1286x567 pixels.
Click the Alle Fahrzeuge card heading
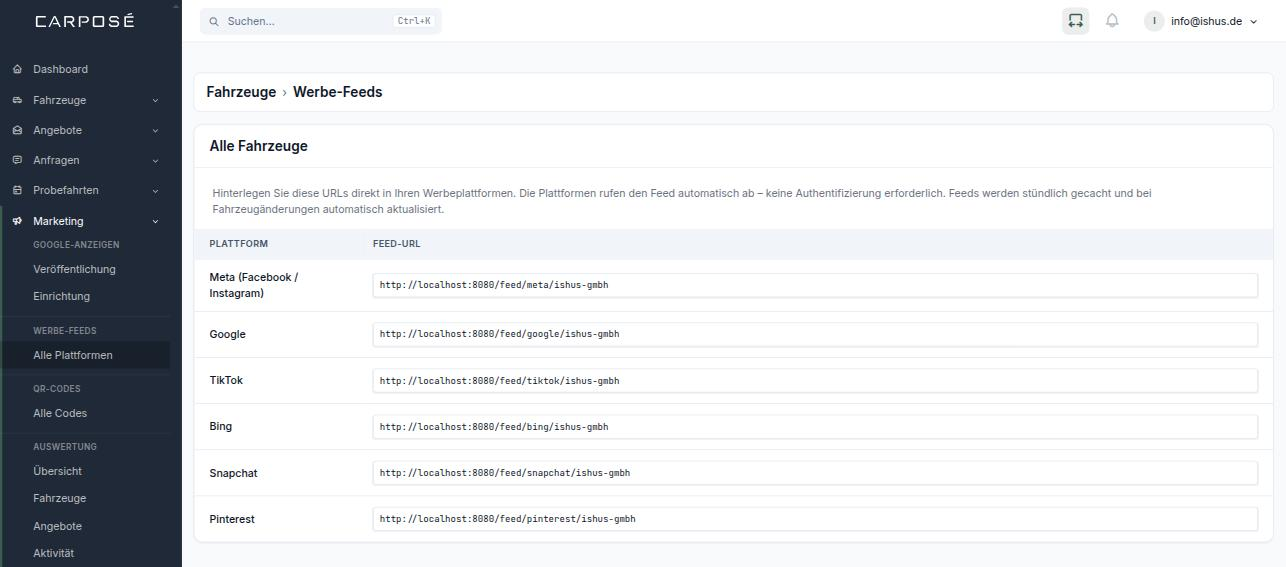coord(258,146)
